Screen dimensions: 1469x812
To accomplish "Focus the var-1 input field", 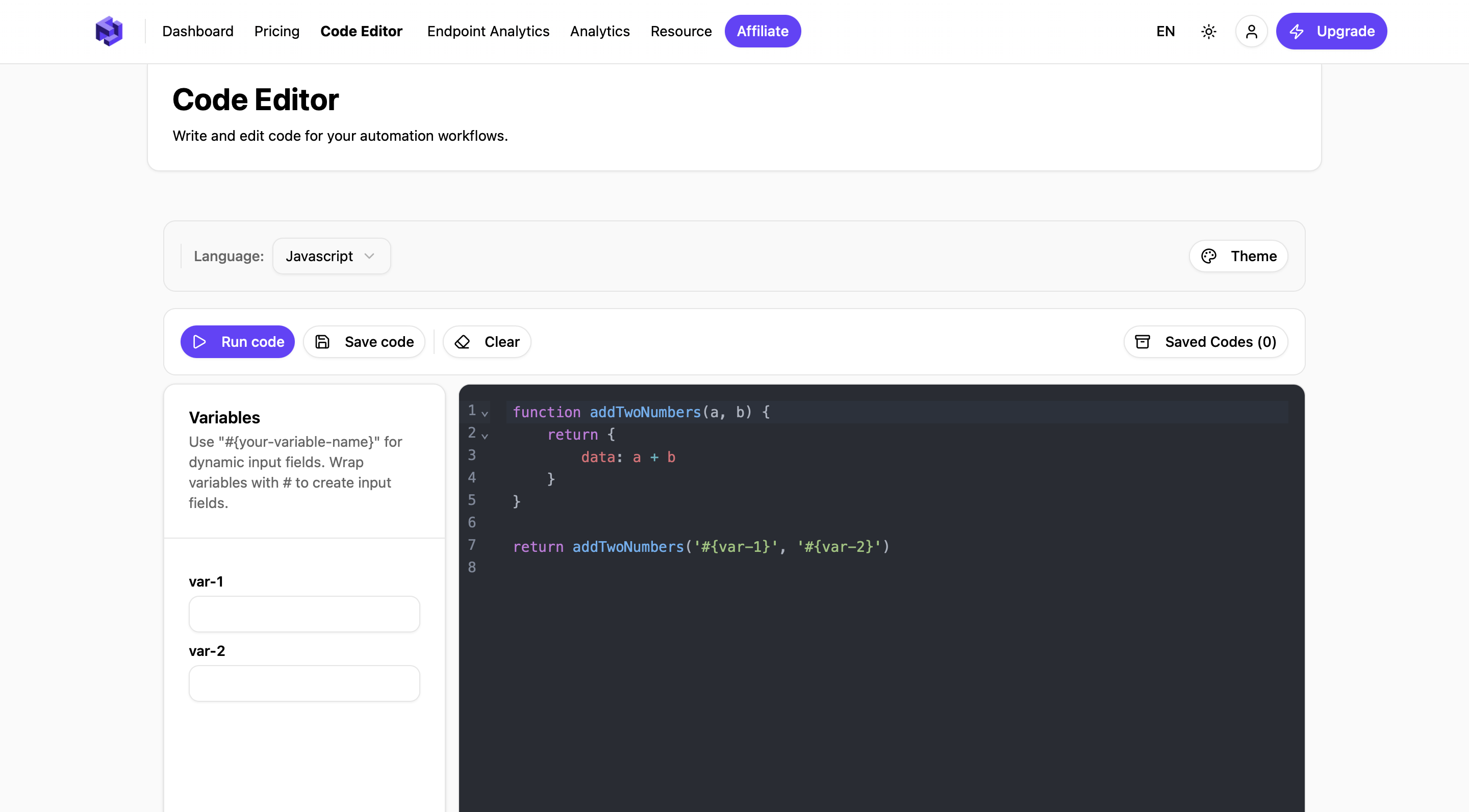I will (x=304, y=614).
